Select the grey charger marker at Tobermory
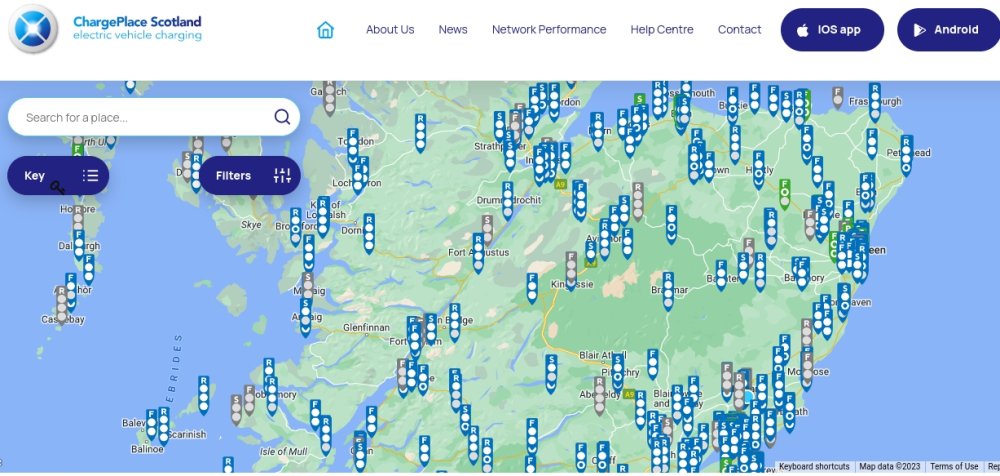Viewport: 1000px width, 476px height. pos(249,399)
